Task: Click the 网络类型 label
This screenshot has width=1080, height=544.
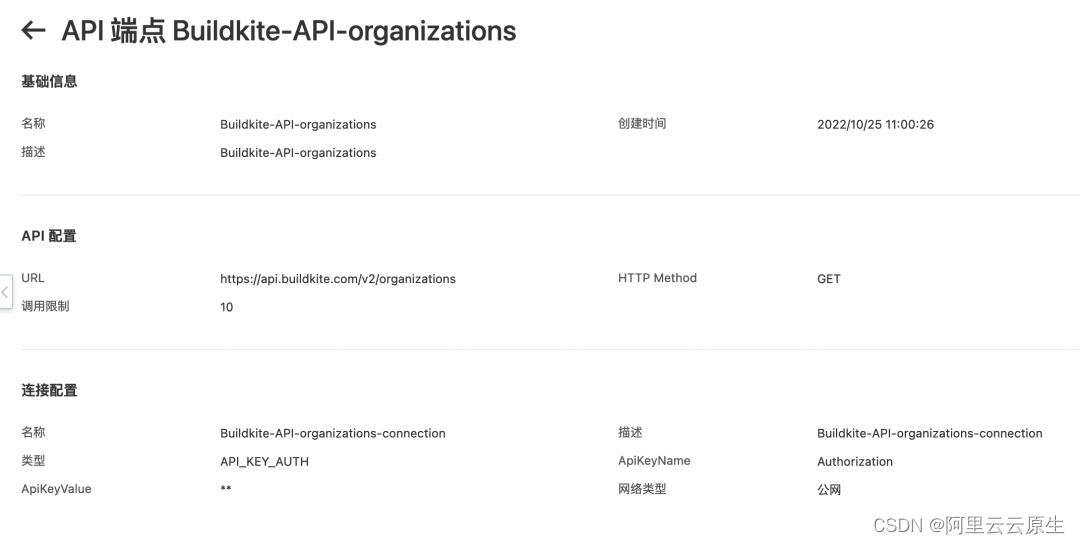Action: [642, 489]
